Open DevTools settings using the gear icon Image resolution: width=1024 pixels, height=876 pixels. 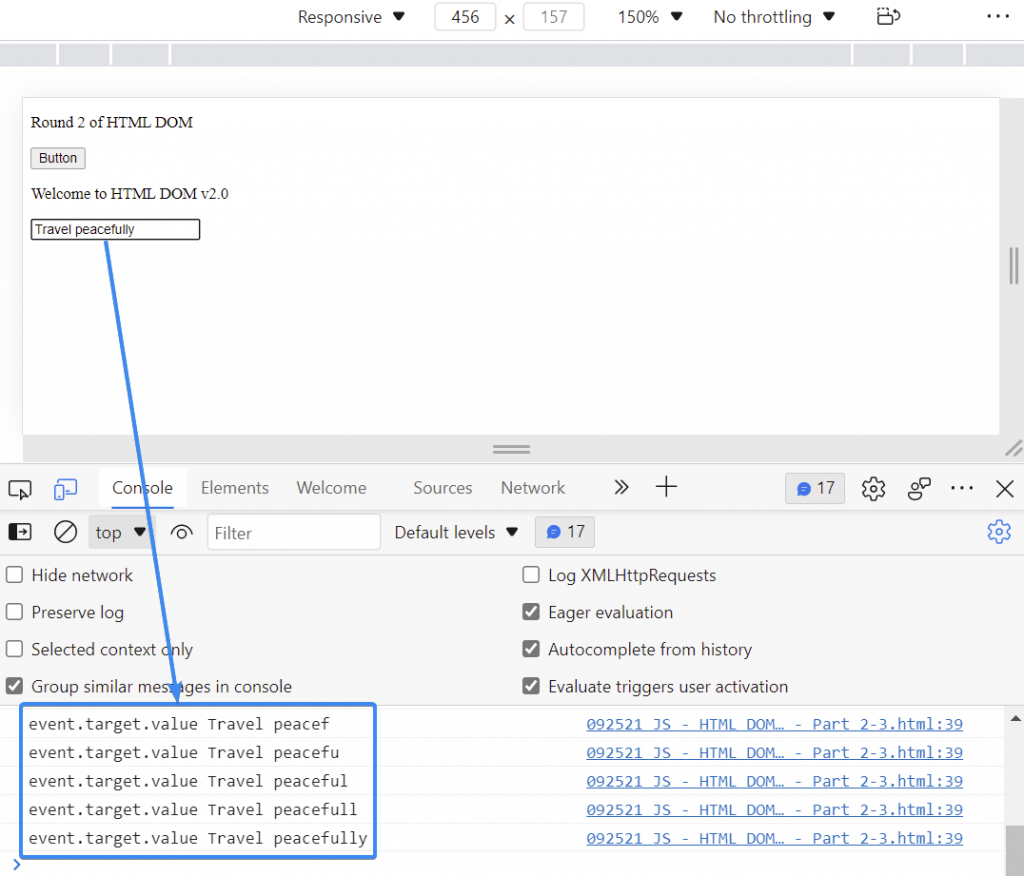(x=872, y=489)
